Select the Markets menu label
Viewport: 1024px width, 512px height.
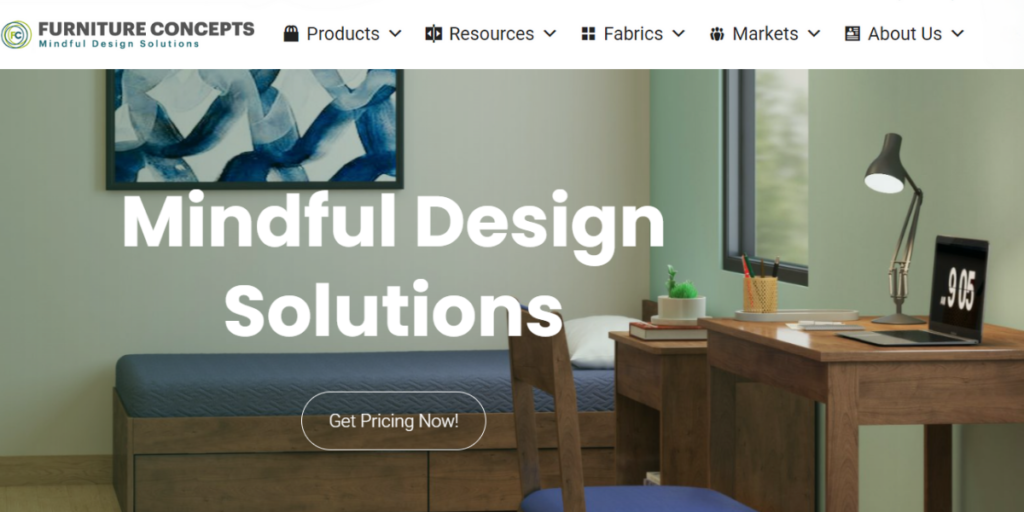[x=765, y=34]
